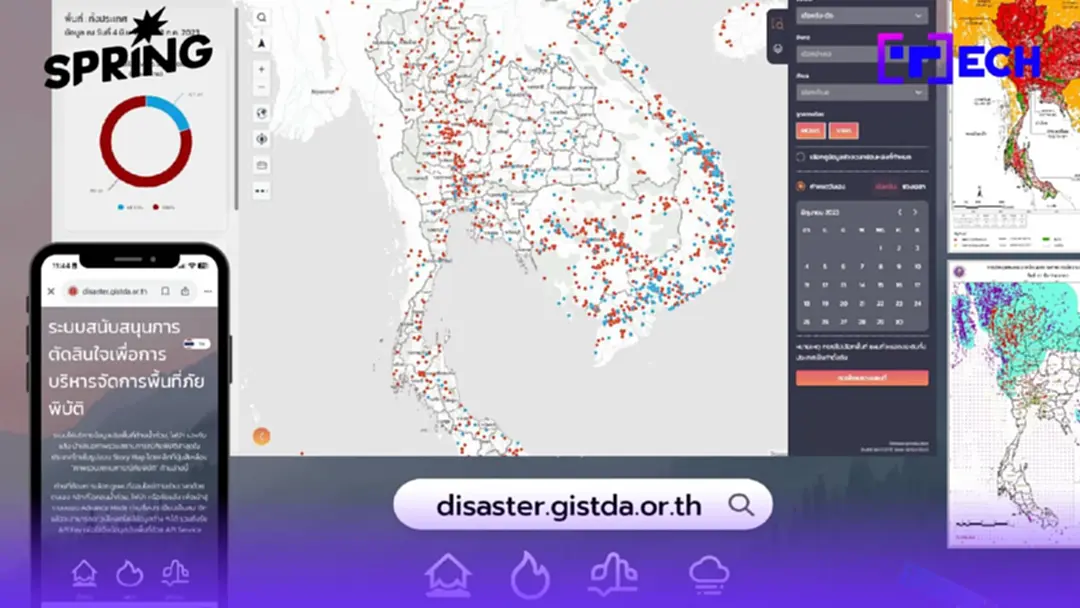Zoom out with the minus button
Screen dimensions: 1080x608
[261, 88]
